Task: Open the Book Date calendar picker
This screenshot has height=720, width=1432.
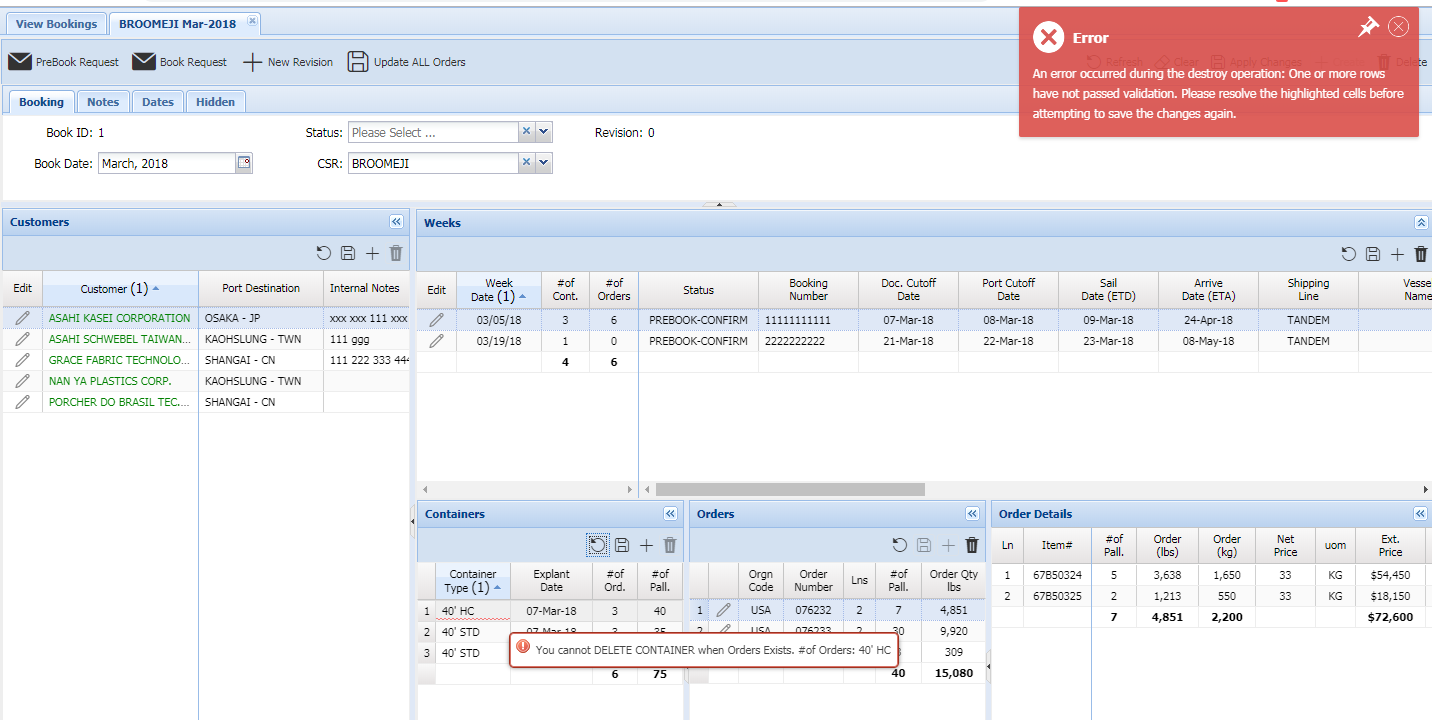Action: (244, 163)
